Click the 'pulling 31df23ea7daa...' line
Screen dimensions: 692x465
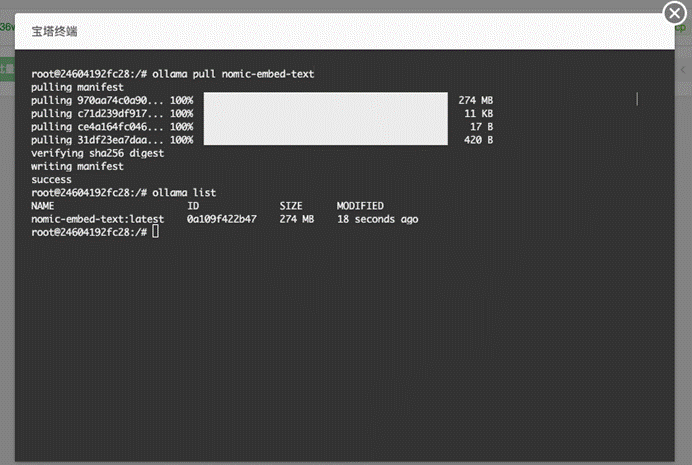[x=112, y=140]
